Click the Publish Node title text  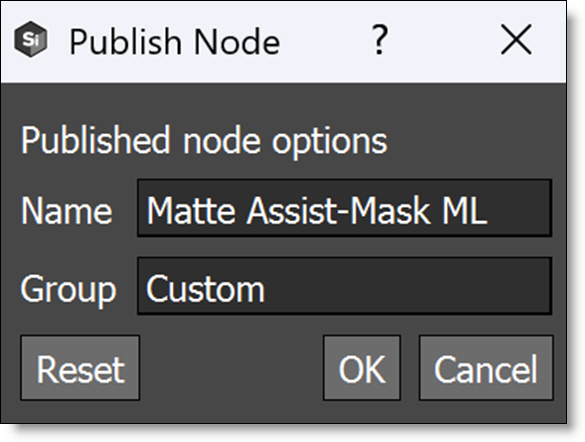(175, 42)
